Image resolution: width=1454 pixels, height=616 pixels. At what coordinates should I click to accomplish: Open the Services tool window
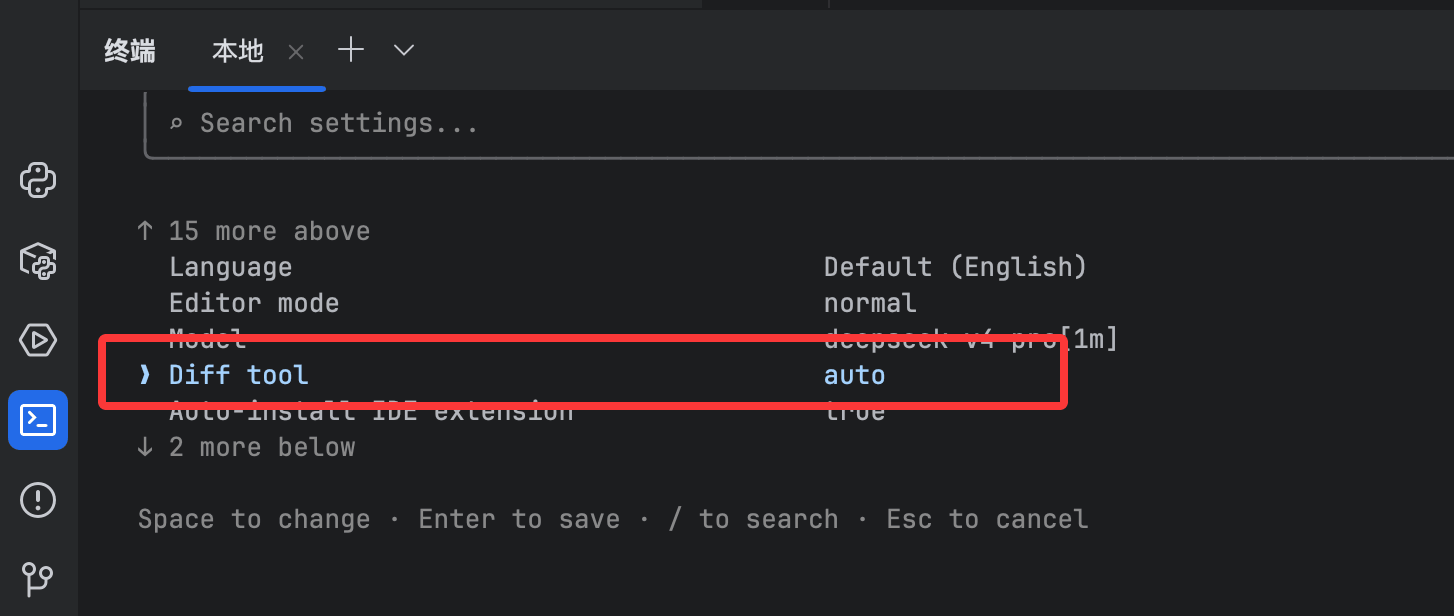click(38, 340)
